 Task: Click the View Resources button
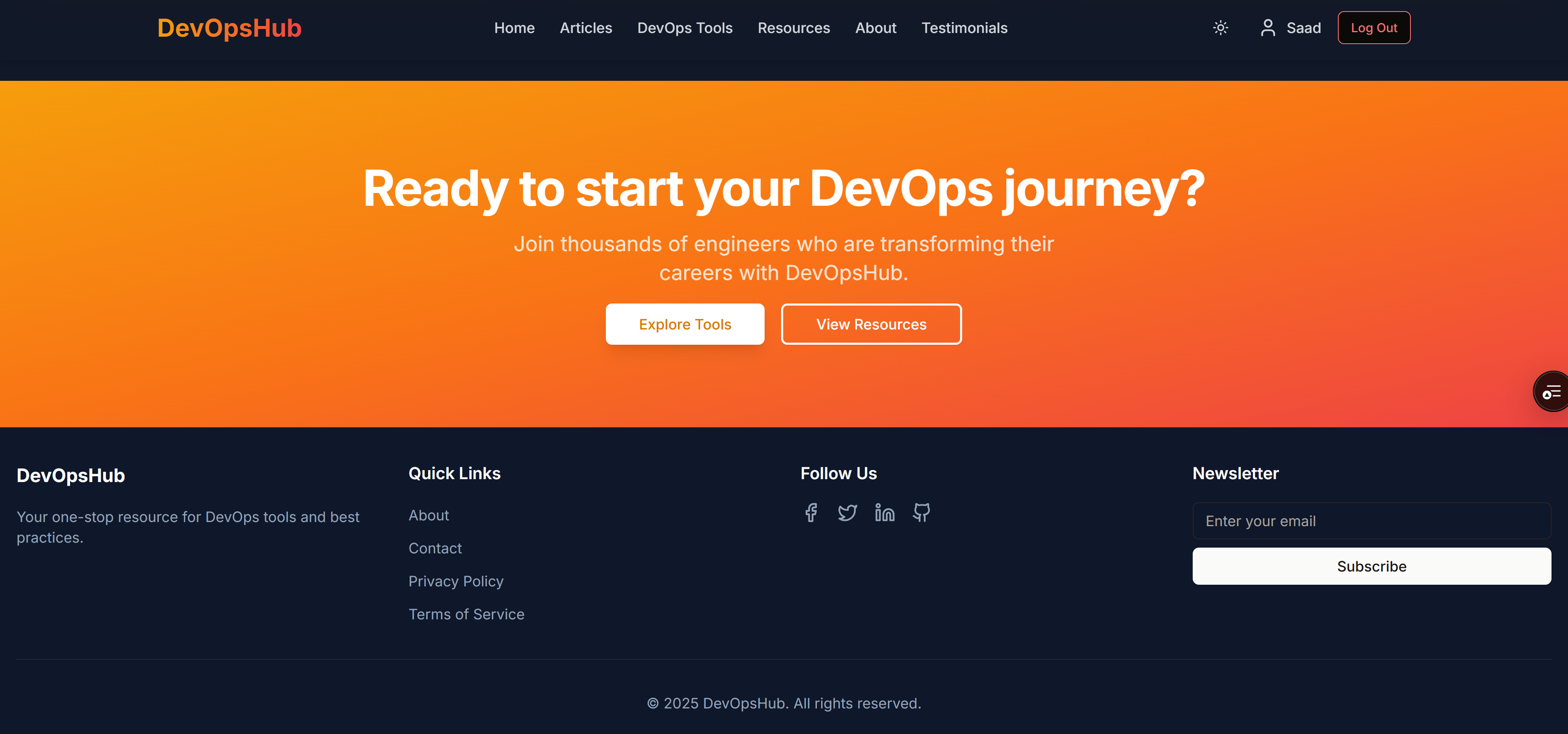pos(871,324)
